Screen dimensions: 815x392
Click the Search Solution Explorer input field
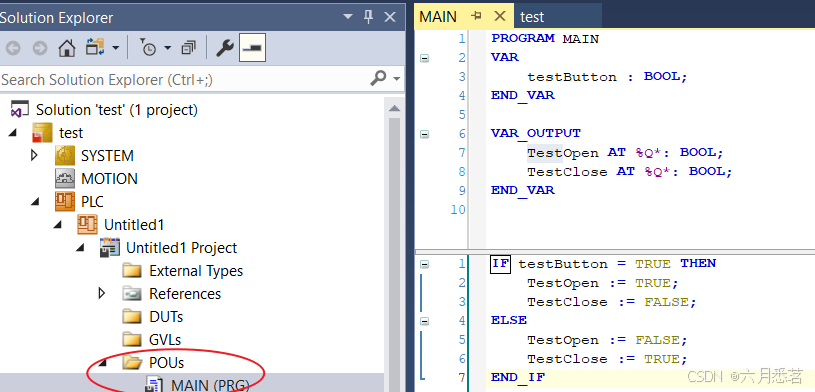185,80
